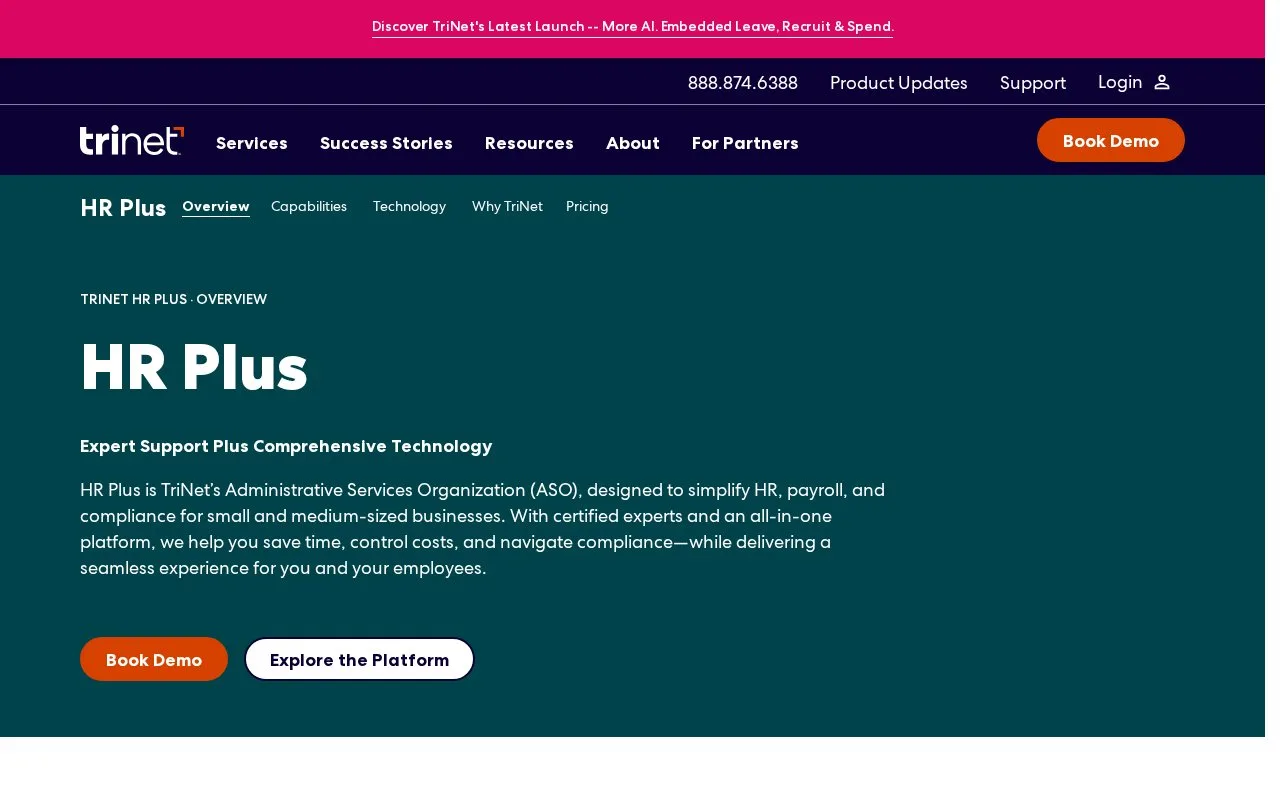Open the TriNet latest launch banner link

click(x=633, y=27)
